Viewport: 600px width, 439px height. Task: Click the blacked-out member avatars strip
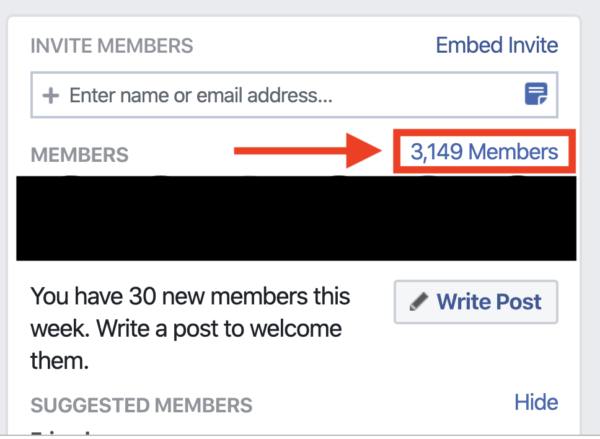pyautogui.click(x=296, y=218)
